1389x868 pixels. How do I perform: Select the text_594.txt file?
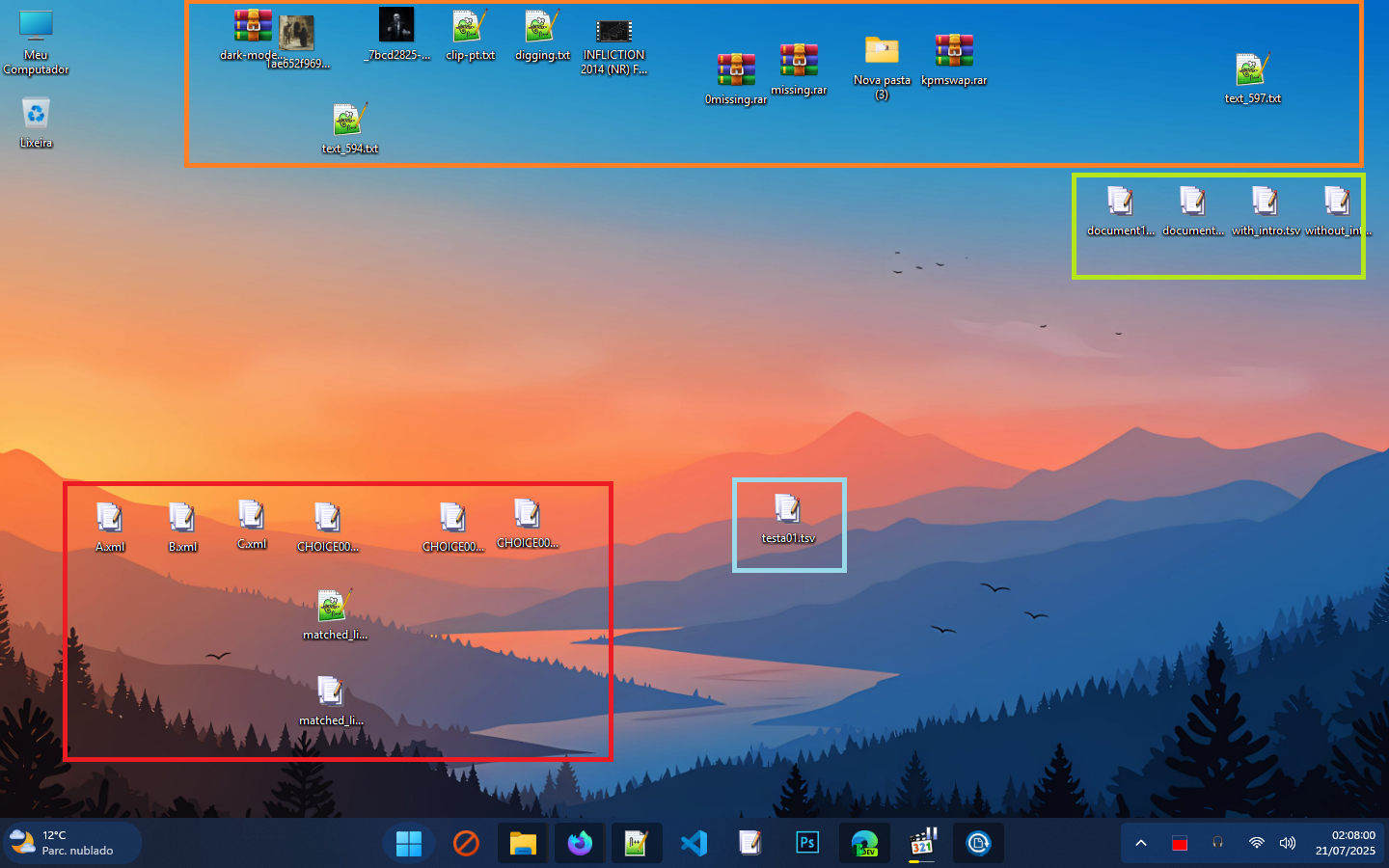point(349,128)
